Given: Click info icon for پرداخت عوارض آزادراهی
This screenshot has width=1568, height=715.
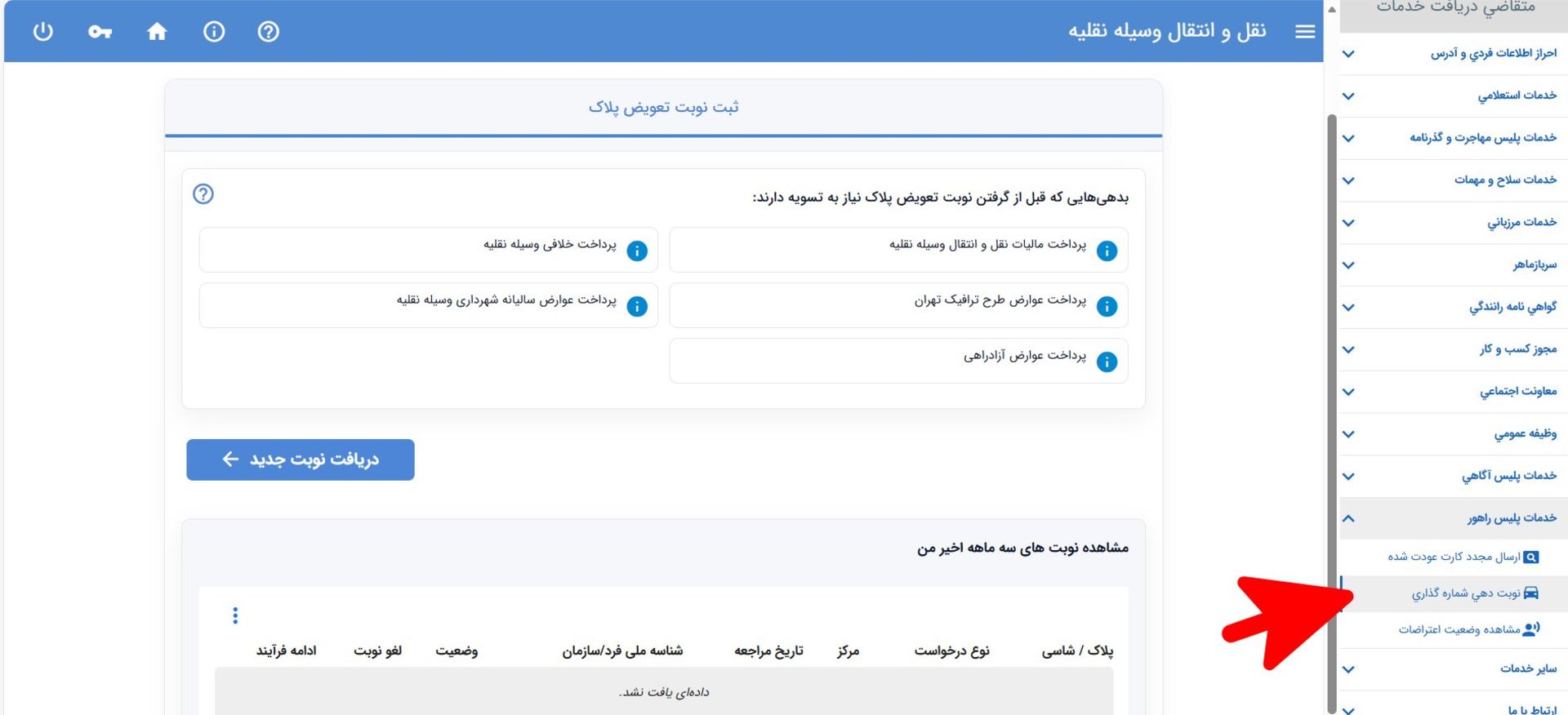Looking at the screenshot, I should pyautogui.click(x=1107, y=362).
